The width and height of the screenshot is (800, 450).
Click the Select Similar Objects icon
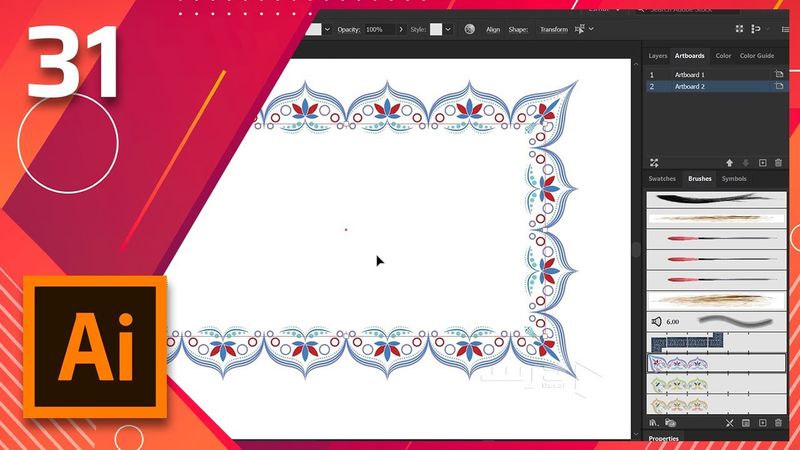(580, 29)
